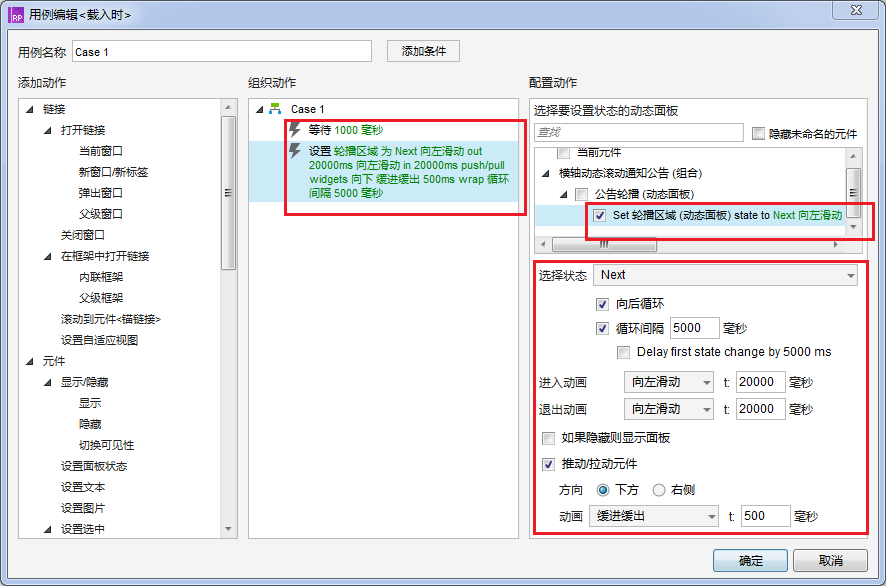Enable 如果隐藏则显示面板 checkbox
The width and height of the screenshot is (886, 586).
[x=548, y=439]
